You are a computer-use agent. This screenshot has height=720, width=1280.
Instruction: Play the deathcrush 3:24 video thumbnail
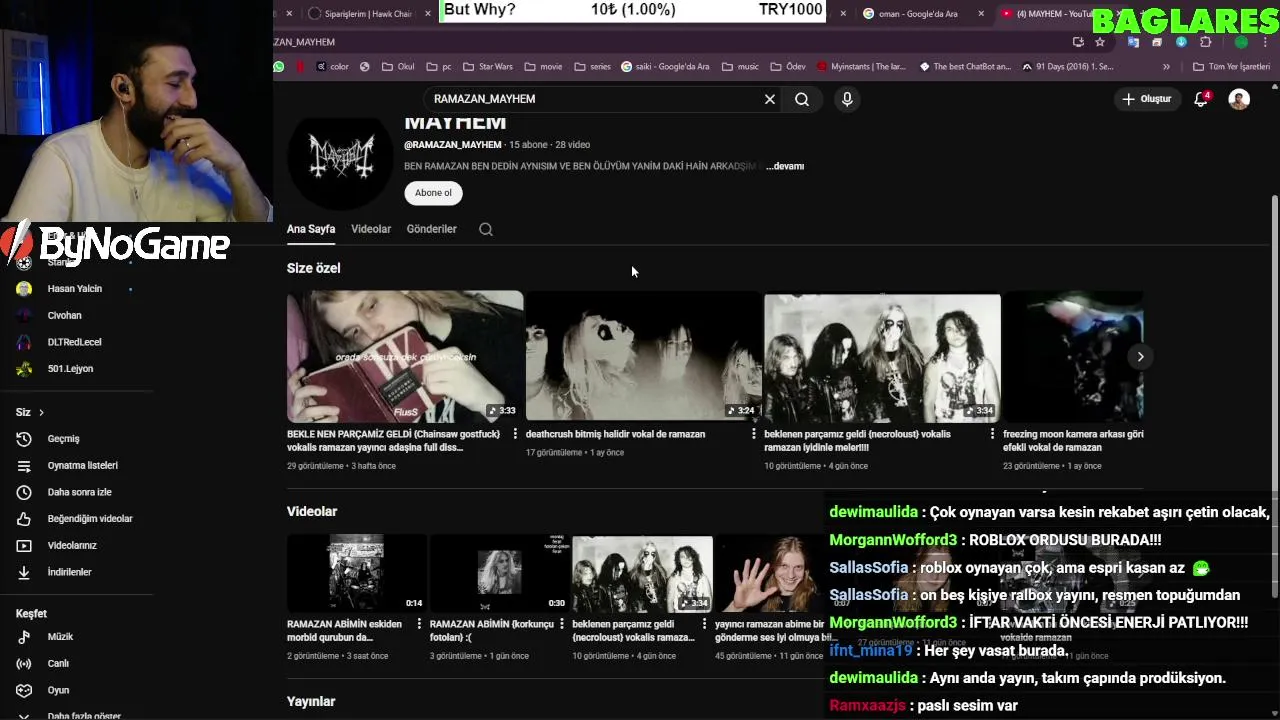[643, 356]
